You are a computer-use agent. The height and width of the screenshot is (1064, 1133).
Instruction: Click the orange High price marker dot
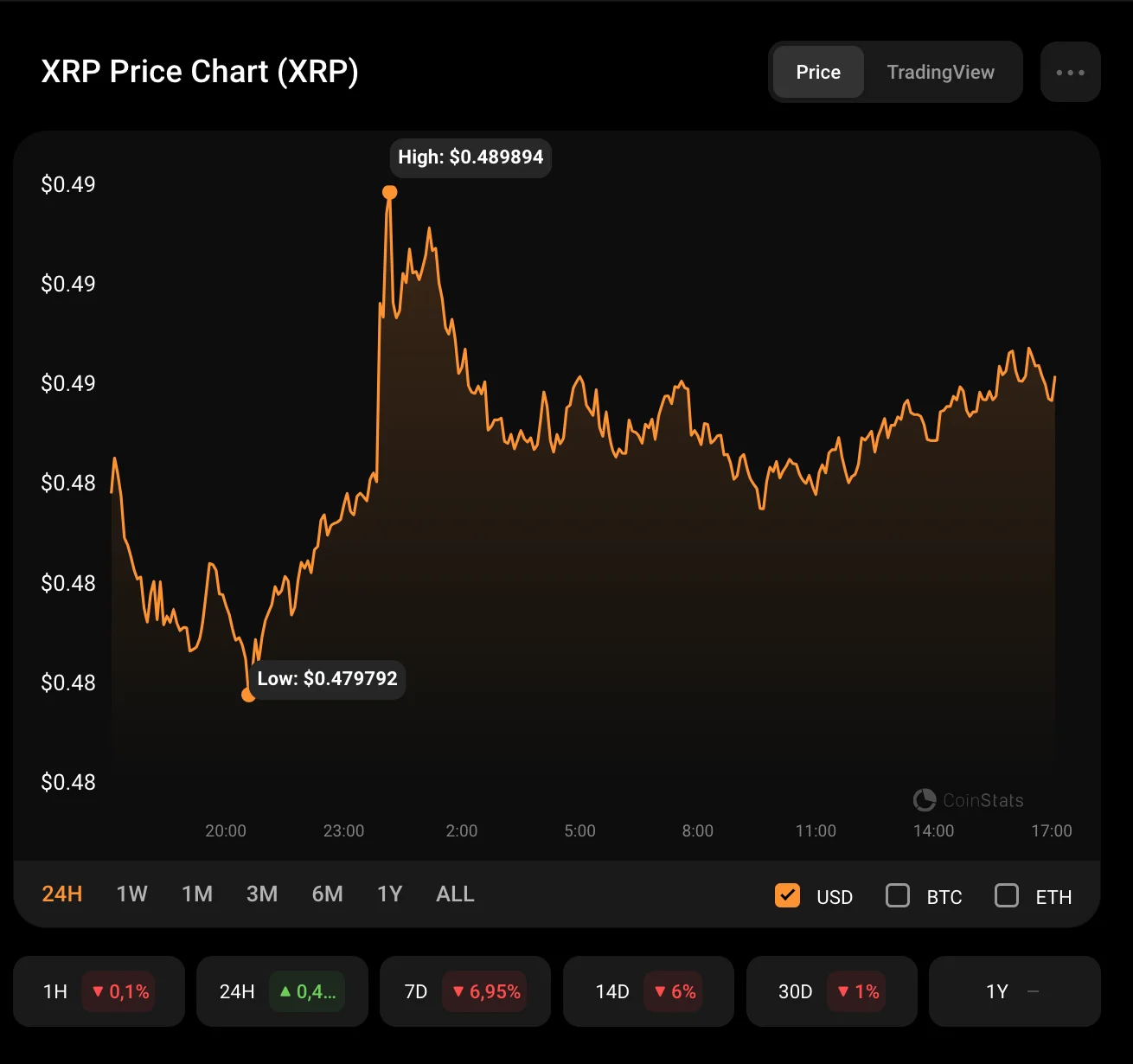tap(390, 192)
